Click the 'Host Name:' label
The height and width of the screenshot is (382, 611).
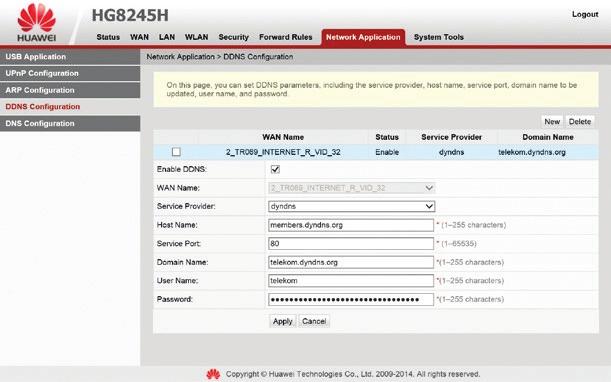(x=177, y=225)
